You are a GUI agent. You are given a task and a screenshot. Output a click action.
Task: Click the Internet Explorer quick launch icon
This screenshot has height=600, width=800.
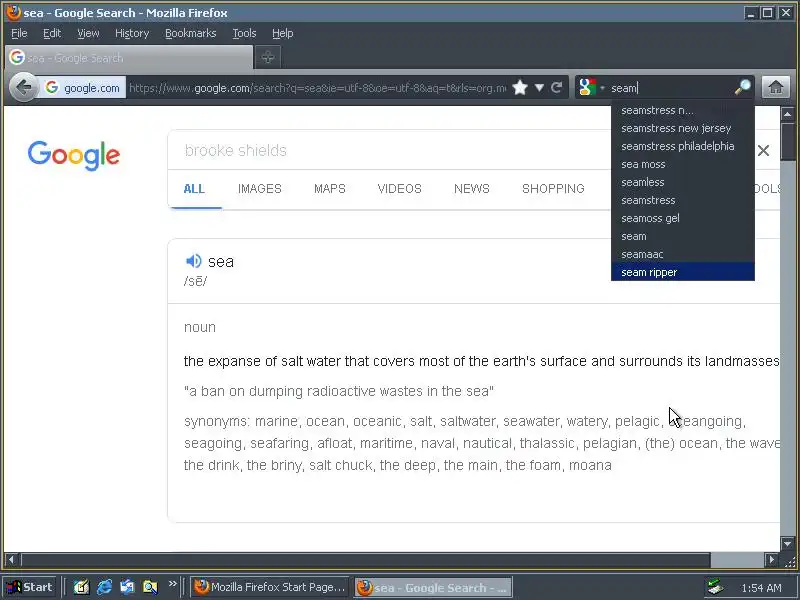click(x=105, y=587)
